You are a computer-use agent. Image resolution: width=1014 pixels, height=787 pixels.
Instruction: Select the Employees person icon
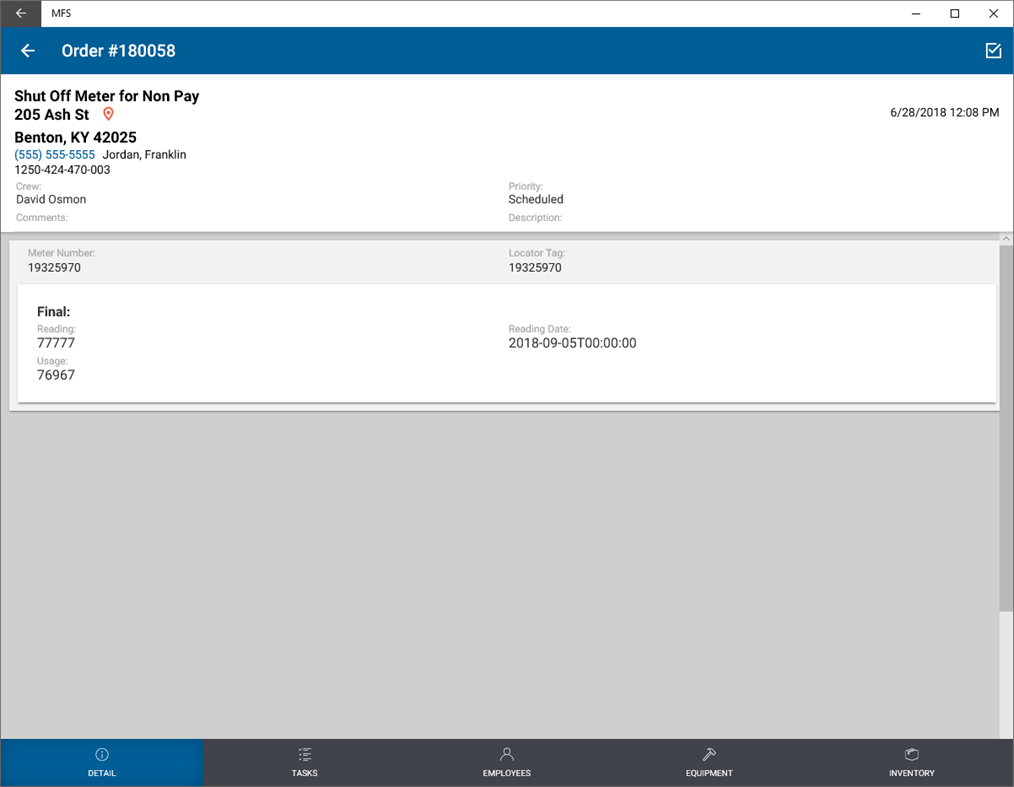coord(507,755)
